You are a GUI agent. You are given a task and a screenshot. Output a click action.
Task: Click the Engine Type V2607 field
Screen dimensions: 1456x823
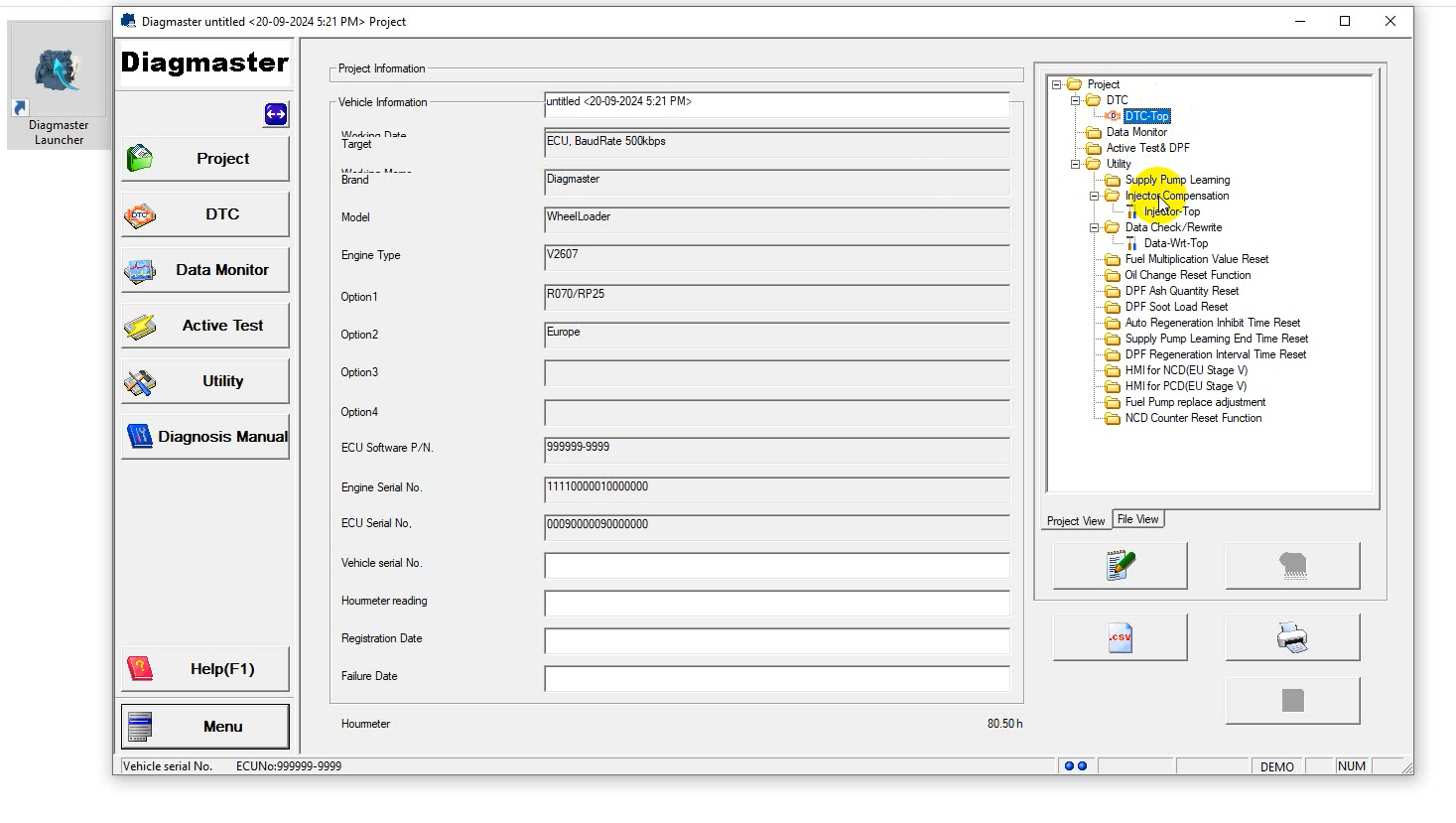pyautogui.click(x=777, y=258)
